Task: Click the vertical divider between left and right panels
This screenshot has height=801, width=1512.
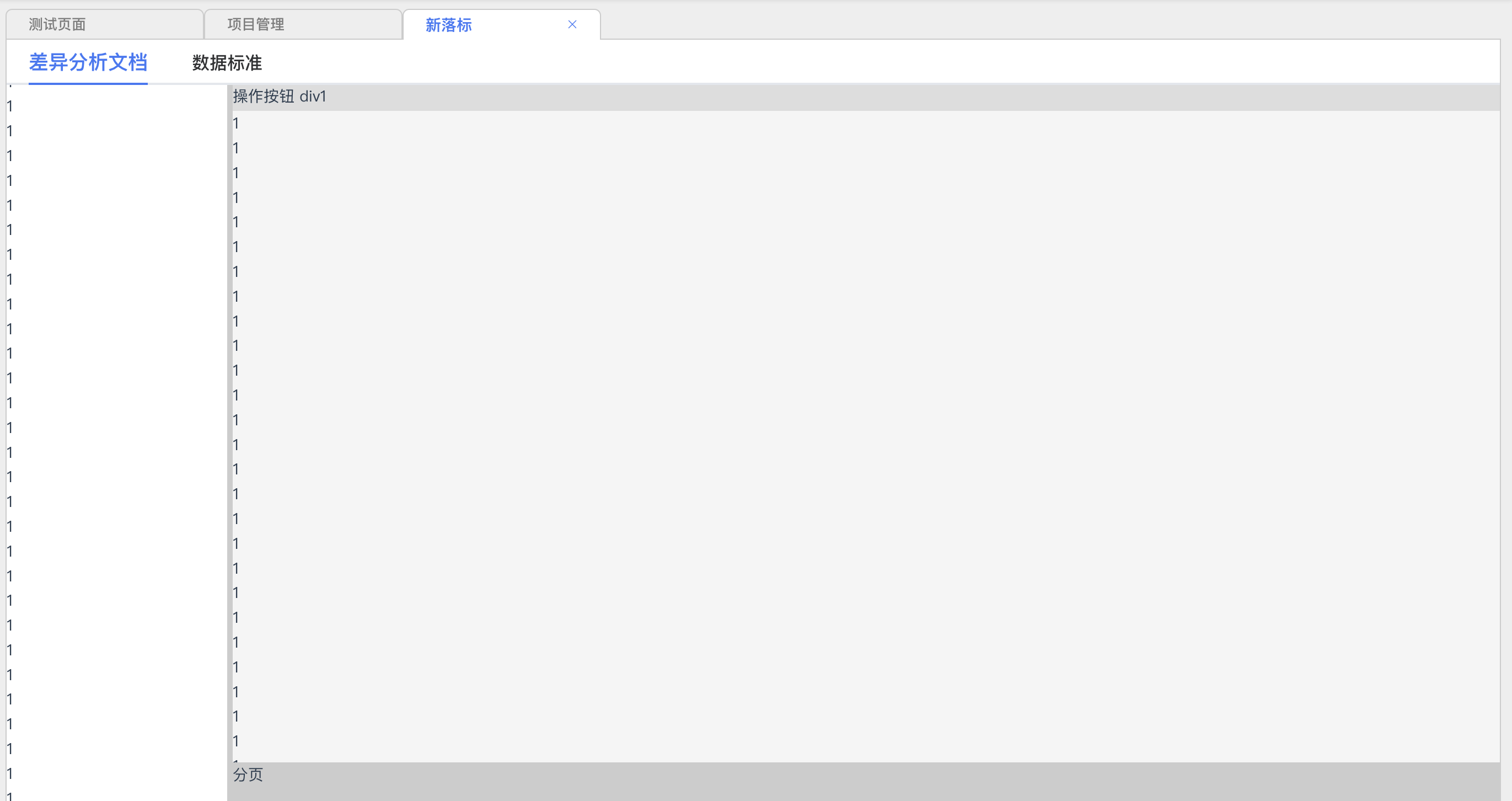Action: [x=229, y=440]
